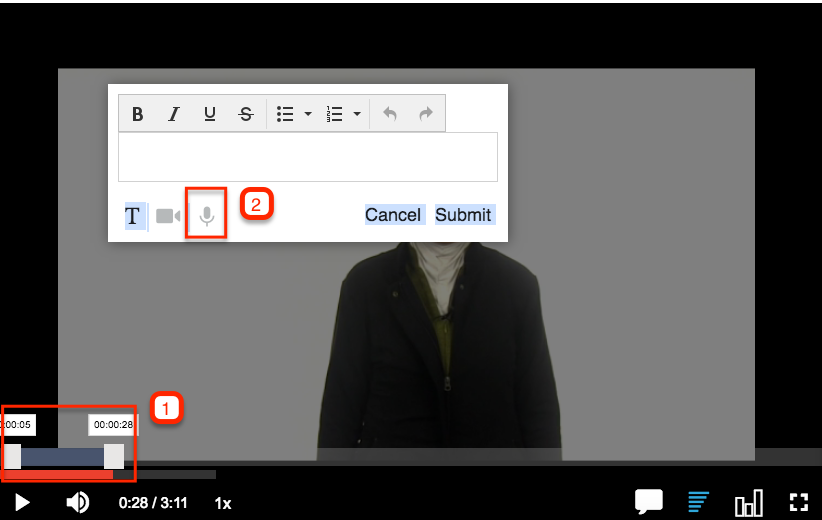This screenshot has height=520, width=822.
Task: Click inside the comment text area
Action: point(307,157)
